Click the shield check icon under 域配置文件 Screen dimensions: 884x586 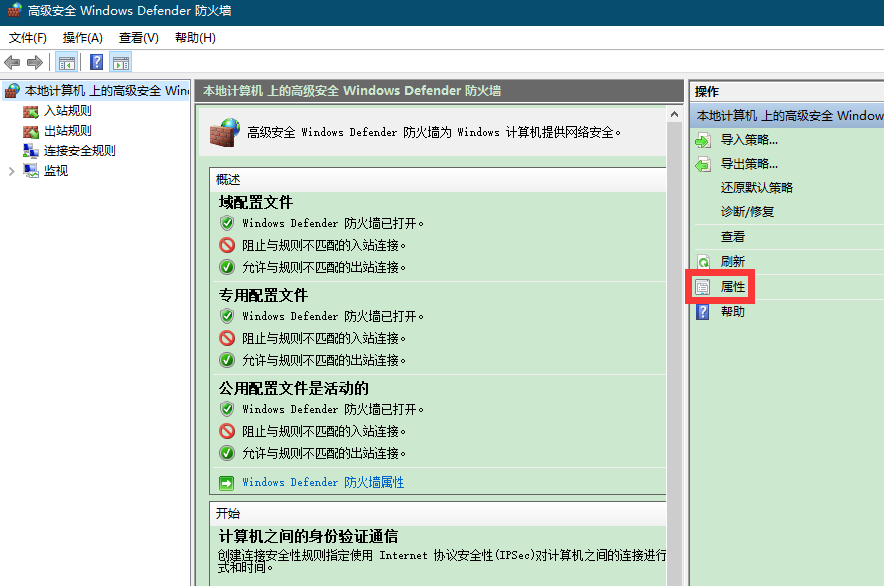[x=227, y=223]
